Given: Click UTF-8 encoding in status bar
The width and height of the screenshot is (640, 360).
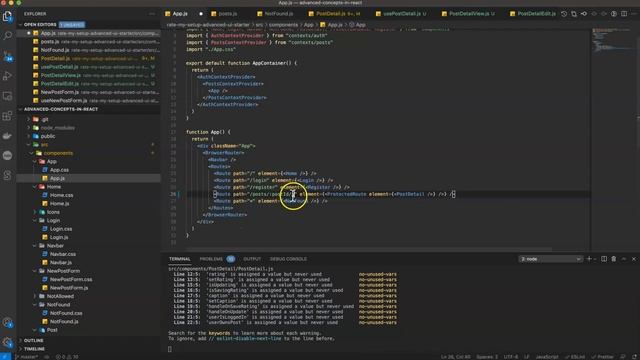Looking at the screenshot, I should 511,357.
